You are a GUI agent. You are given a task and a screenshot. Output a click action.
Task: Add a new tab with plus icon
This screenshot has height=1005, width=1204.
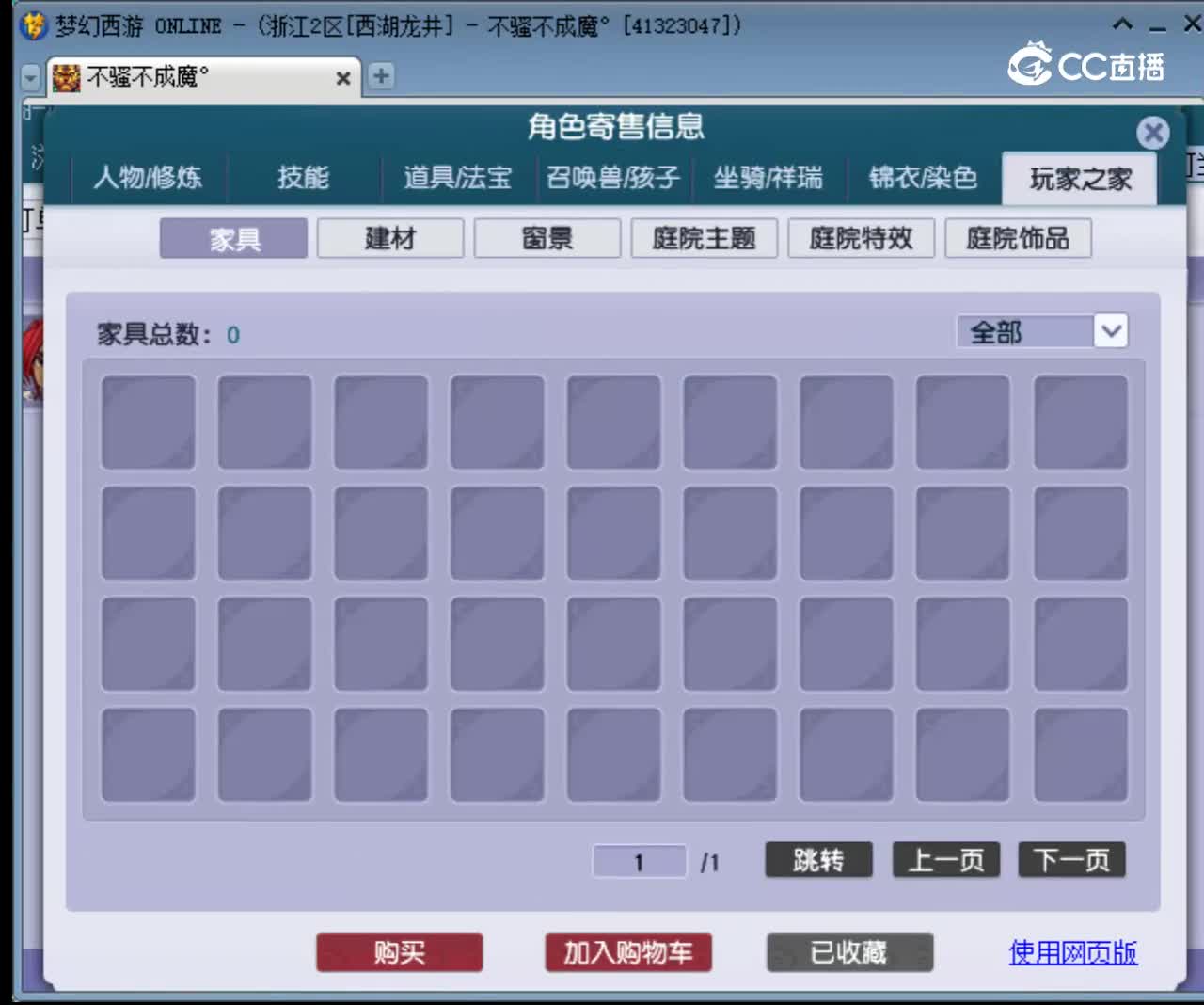point(381,76)
